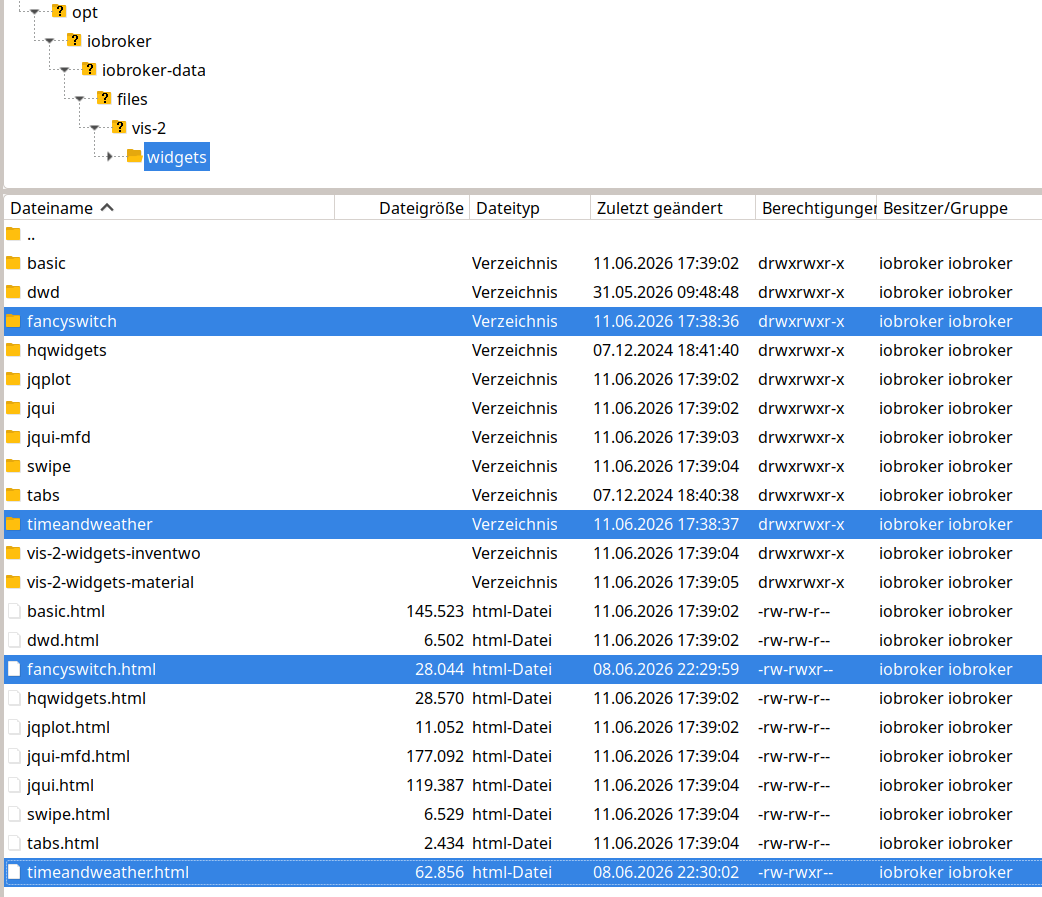Collapse the opt tree node
The image size is (1042, 897).
click(35, 12)
